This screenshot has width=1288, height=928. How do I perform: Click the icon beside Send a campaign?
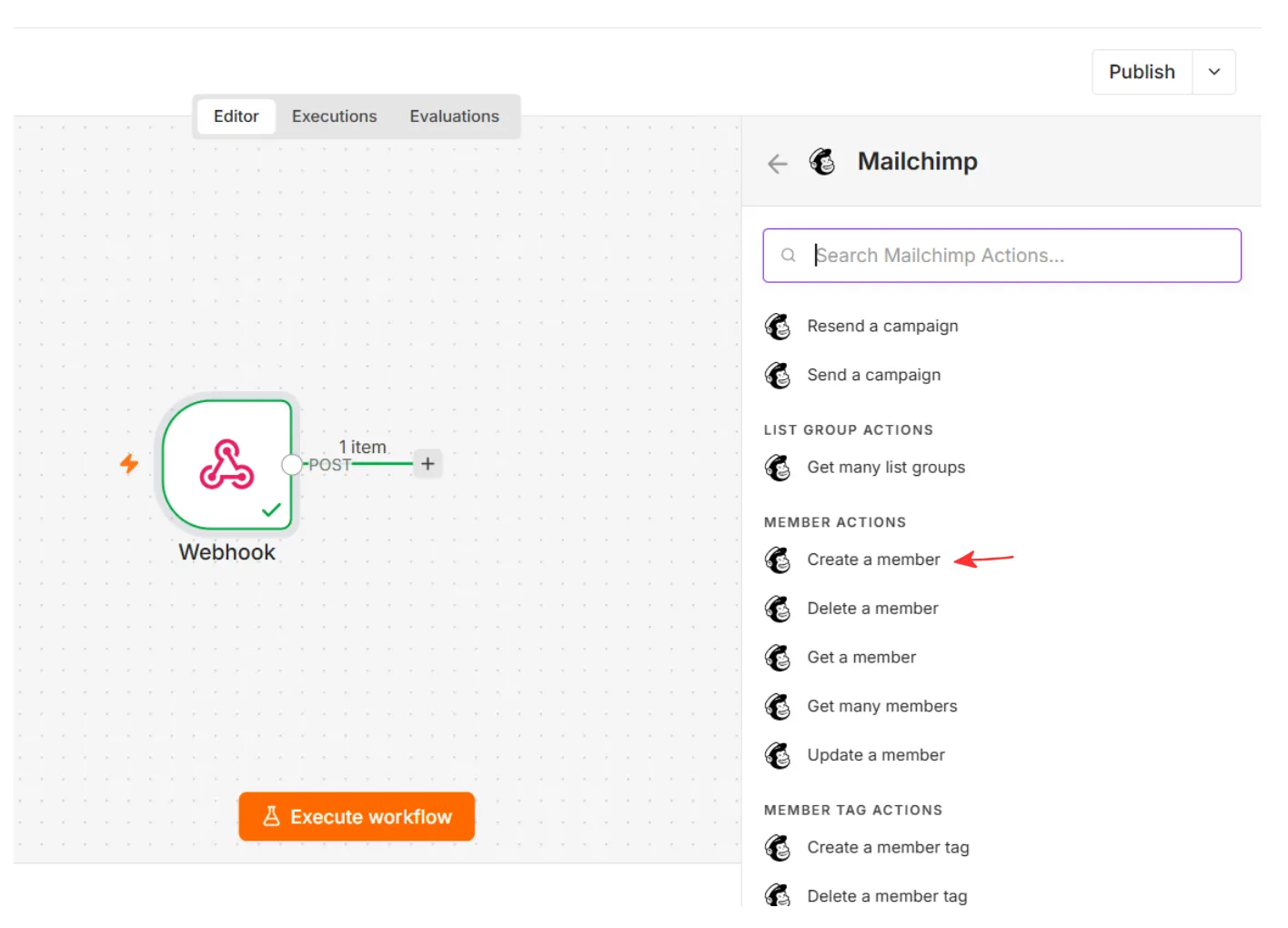(778, 376)
